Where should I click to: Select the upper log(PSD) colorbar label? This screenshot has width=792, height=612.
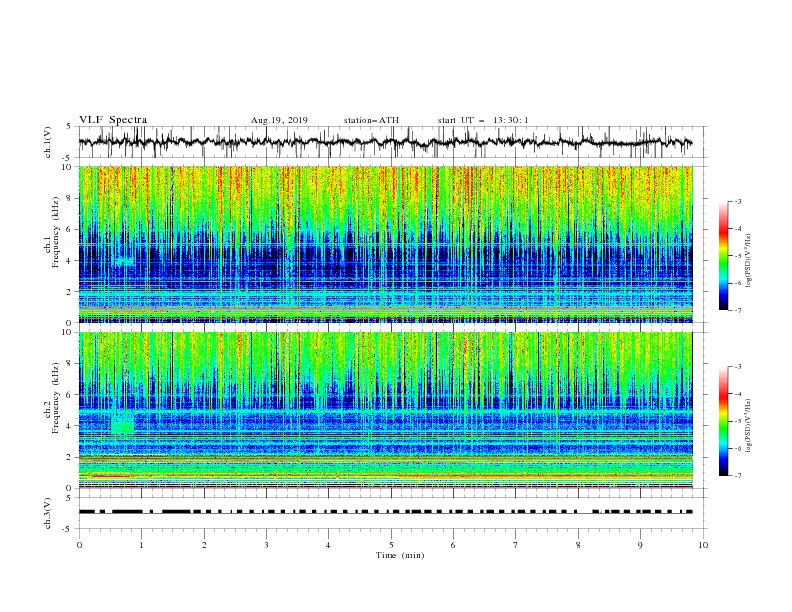click(749, 261)
